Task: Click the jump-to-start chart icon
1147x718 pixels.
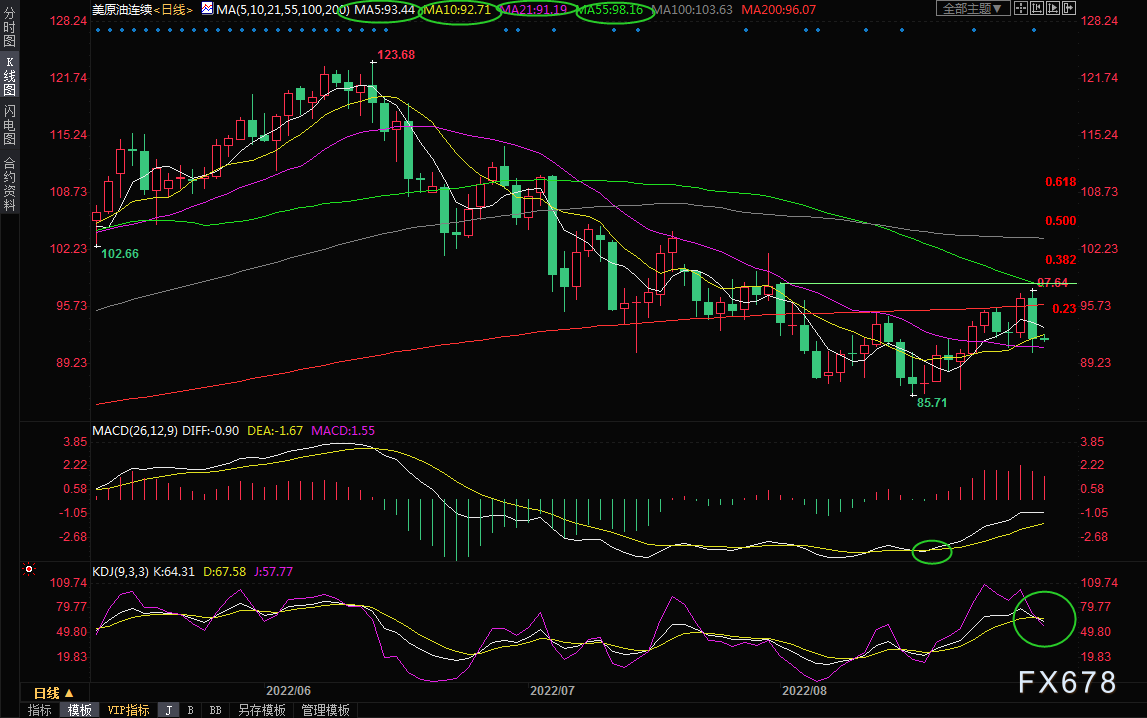Action: [x=1037, y=8]
